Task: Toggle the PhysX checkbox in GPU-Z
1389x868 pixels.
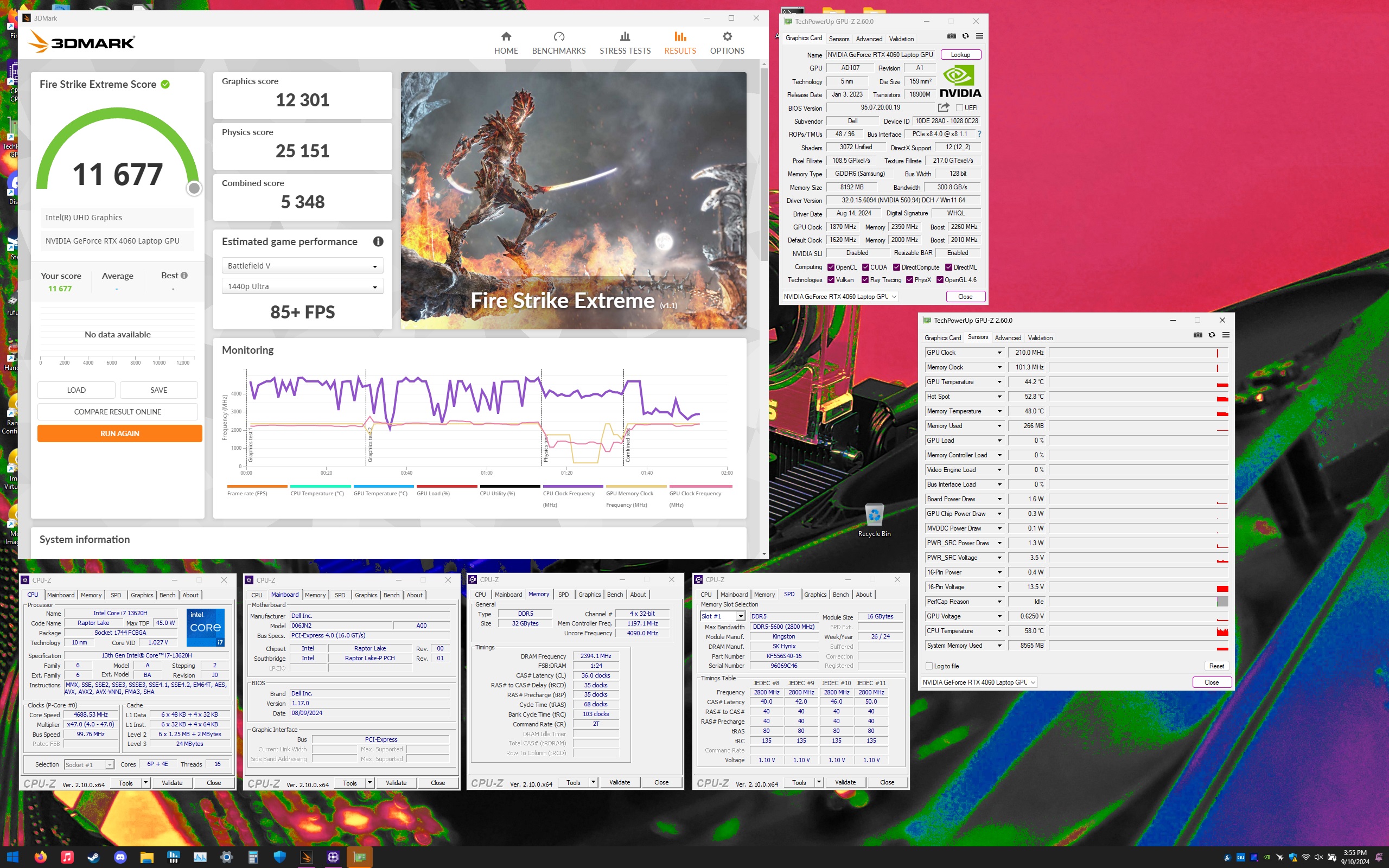Action: 910,280
